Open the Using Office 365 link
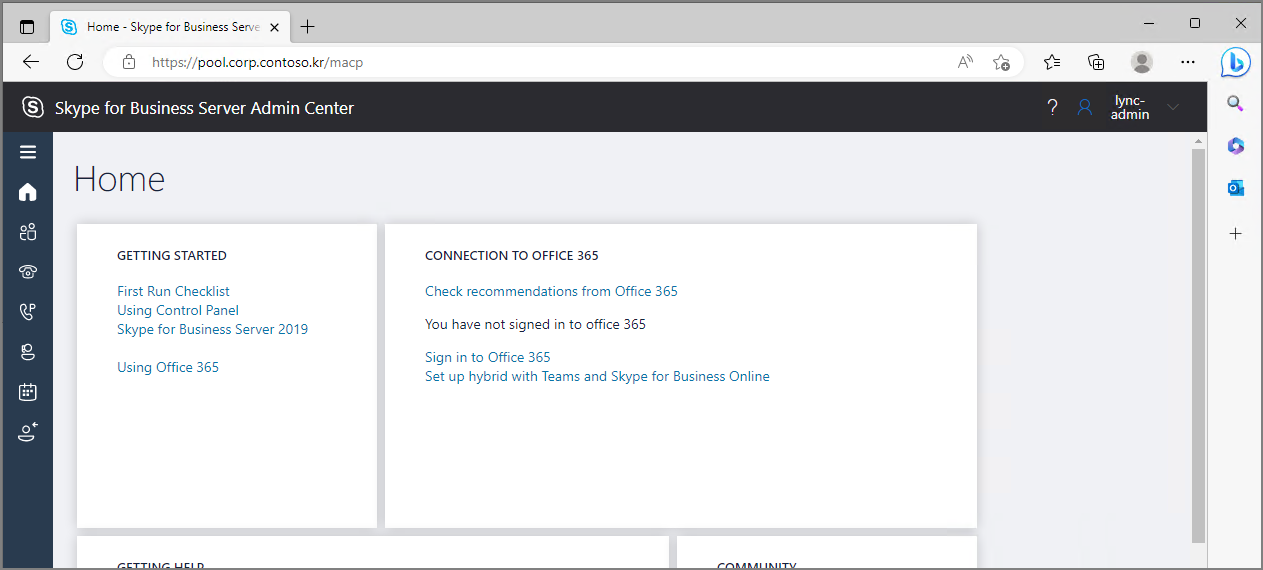 tap(168, 367)
